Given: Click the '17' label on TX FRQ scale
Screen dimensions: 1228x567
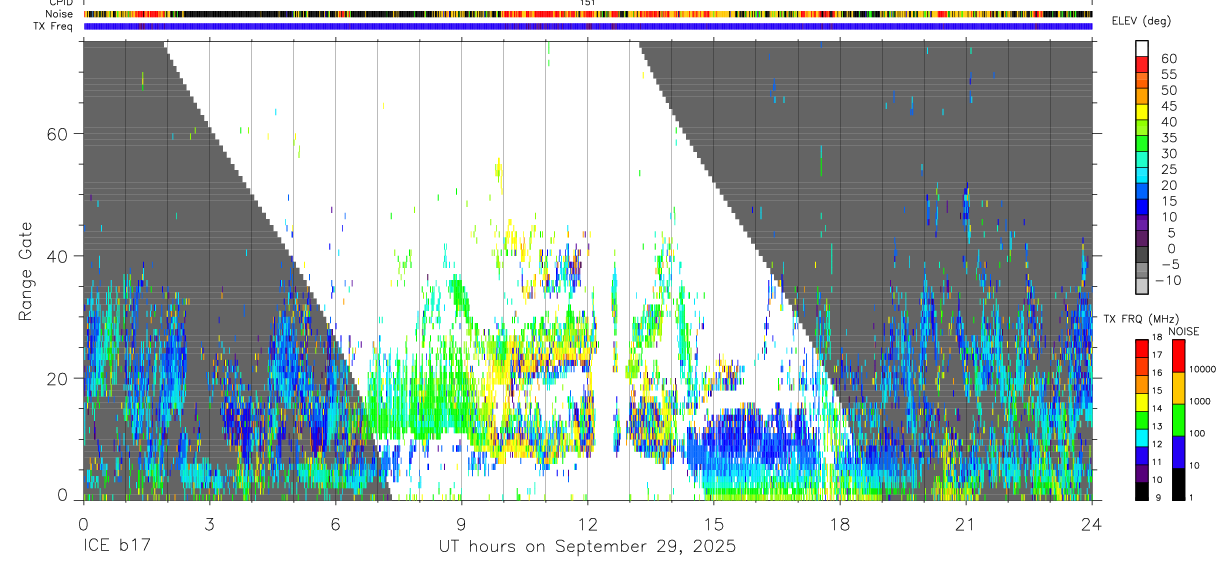Looking at the screenshot, I should click(x=1157, y=355).
